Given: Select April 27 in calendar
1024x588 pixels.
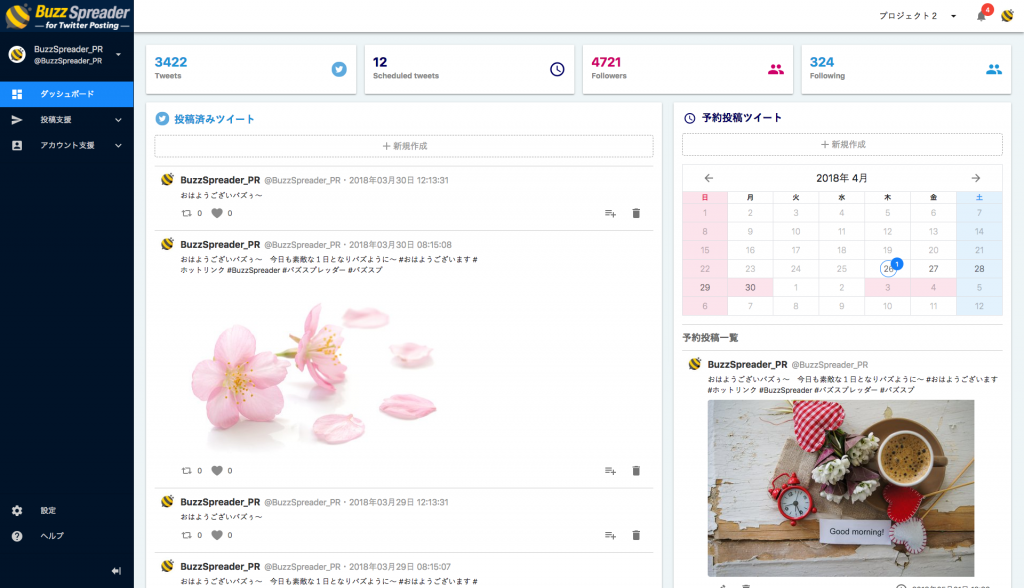Looking at the screenshot, I should [933, 269].
